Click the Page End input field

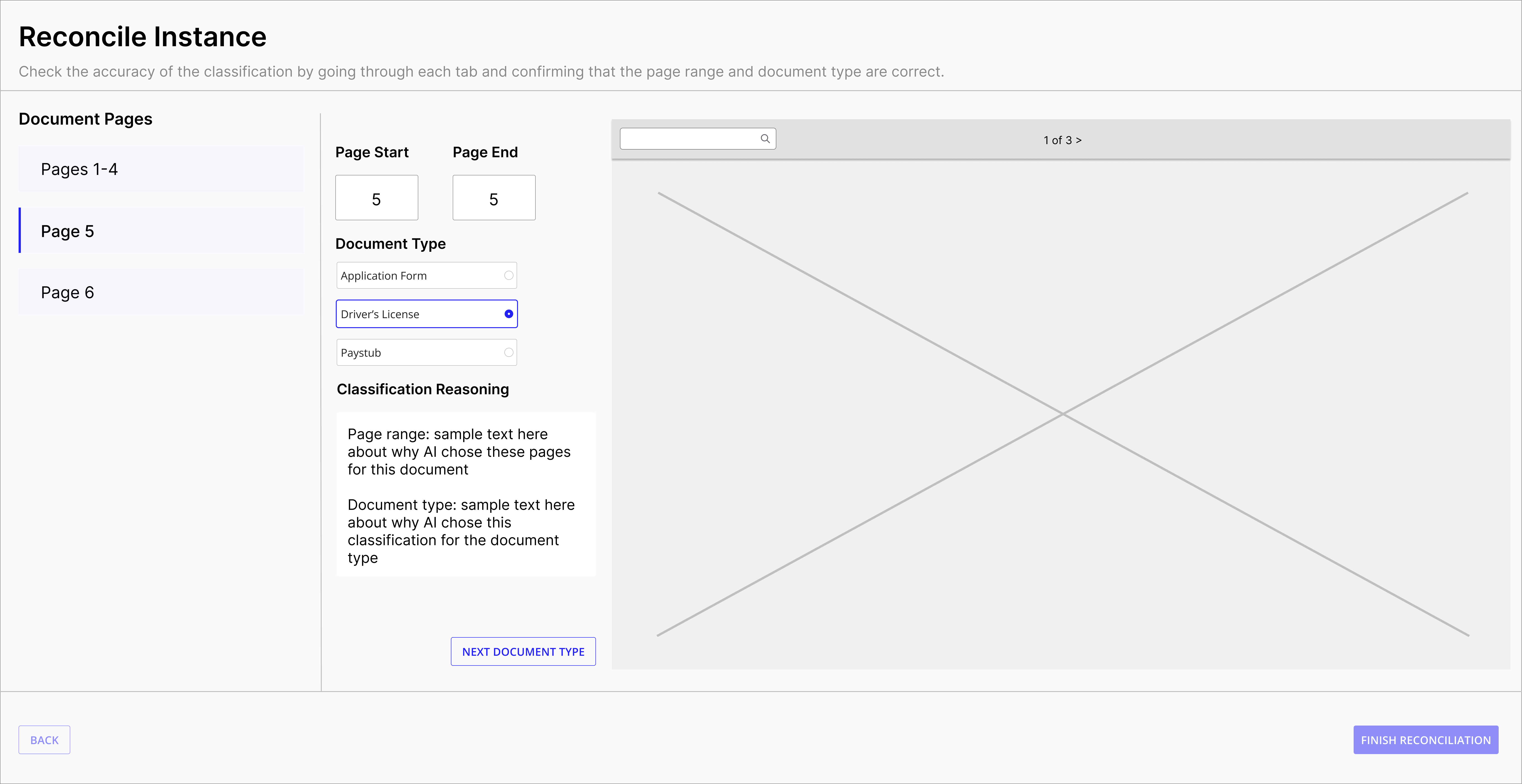click(493, 197)
